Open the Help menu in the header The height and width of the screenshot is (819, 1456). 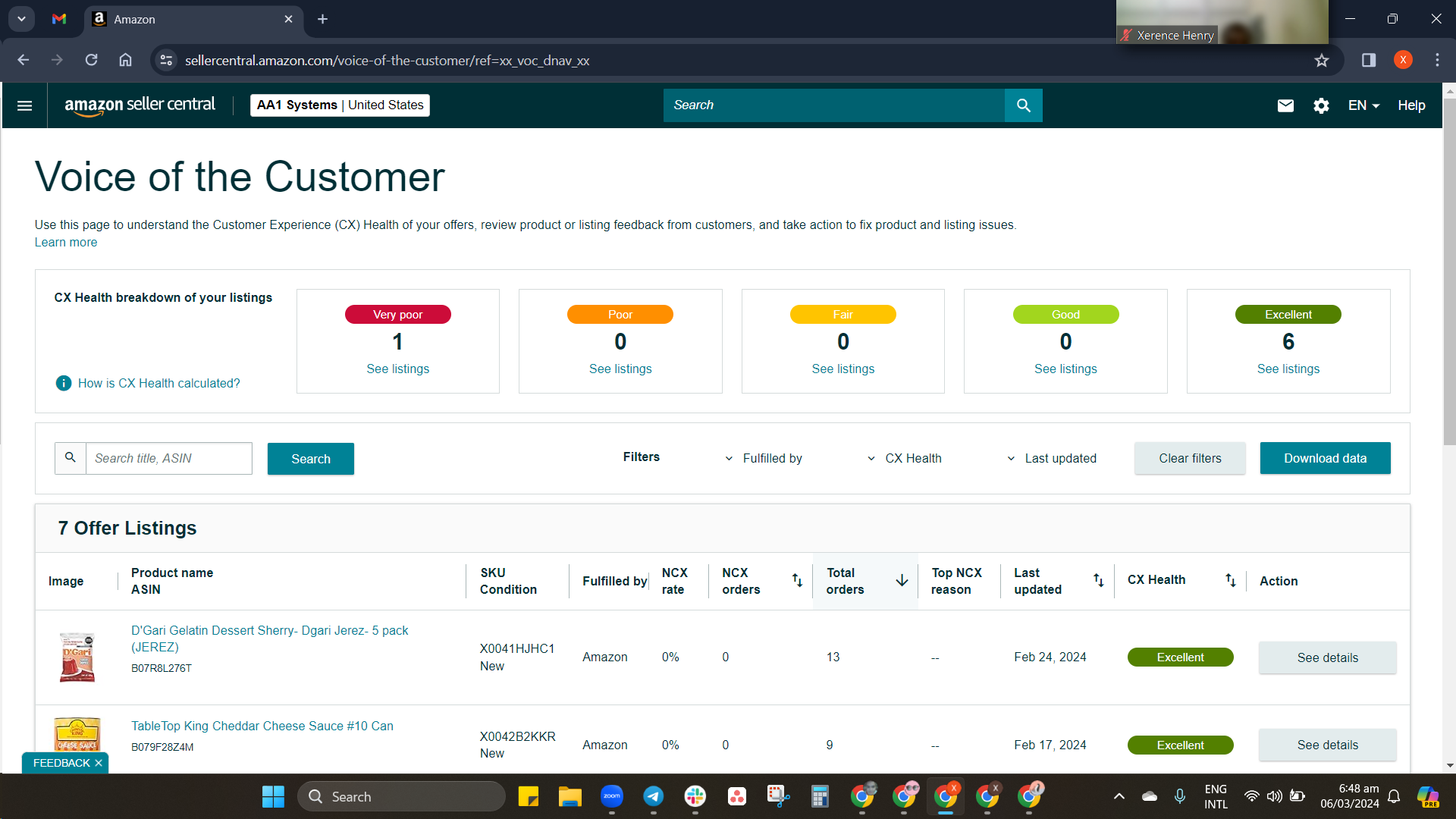coord(1411,105)
